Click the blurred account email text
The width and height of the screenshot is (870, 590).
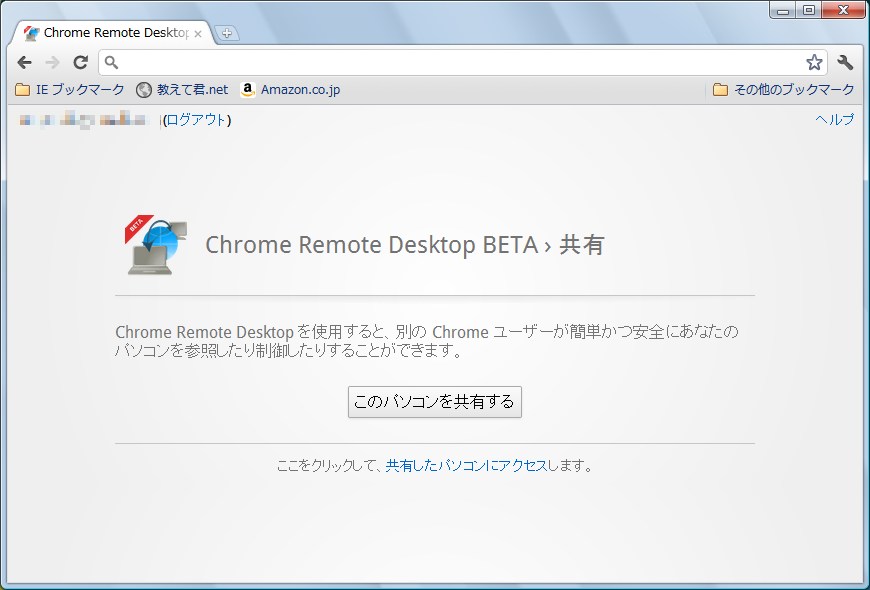point(84,119)
